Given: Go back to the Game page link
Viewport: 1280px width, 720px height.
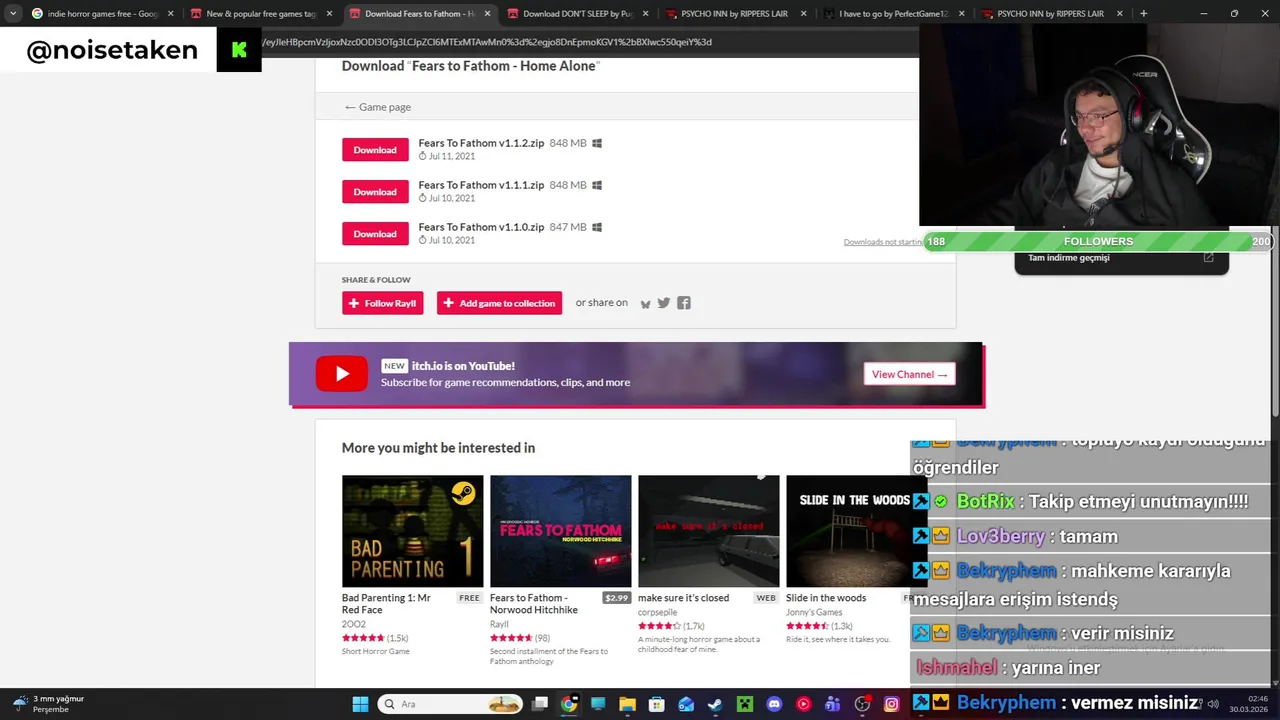Looking at the screenshot, I should coord(377,107).
